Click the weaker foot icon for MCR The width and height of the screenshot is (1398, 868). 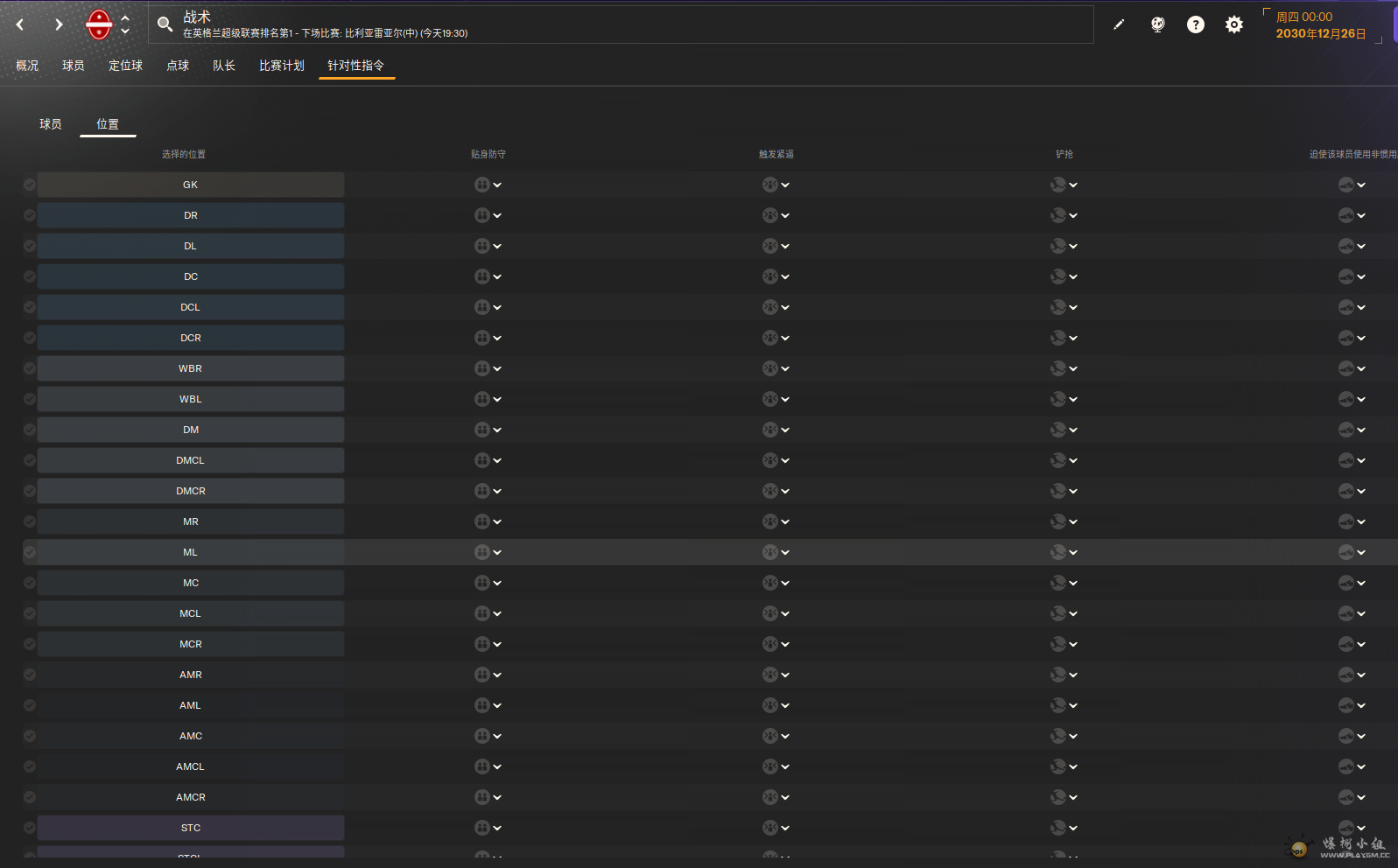point(1346,644)
